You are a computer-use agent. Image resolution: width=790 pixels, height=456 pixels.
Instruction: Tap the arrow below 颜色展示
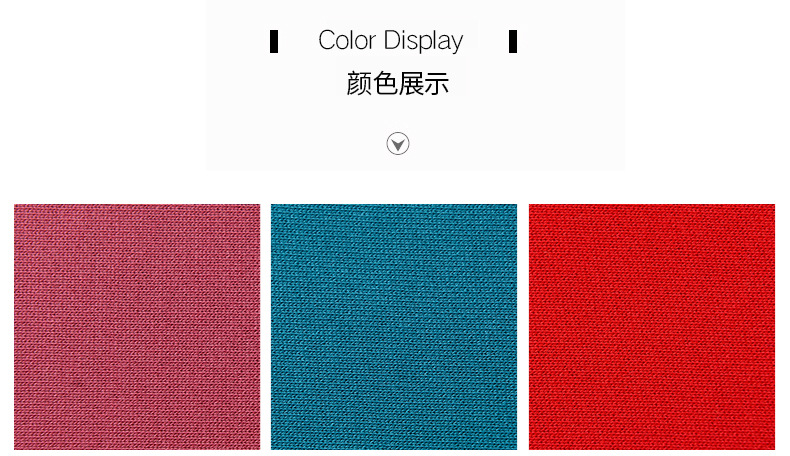click(398, 144)
